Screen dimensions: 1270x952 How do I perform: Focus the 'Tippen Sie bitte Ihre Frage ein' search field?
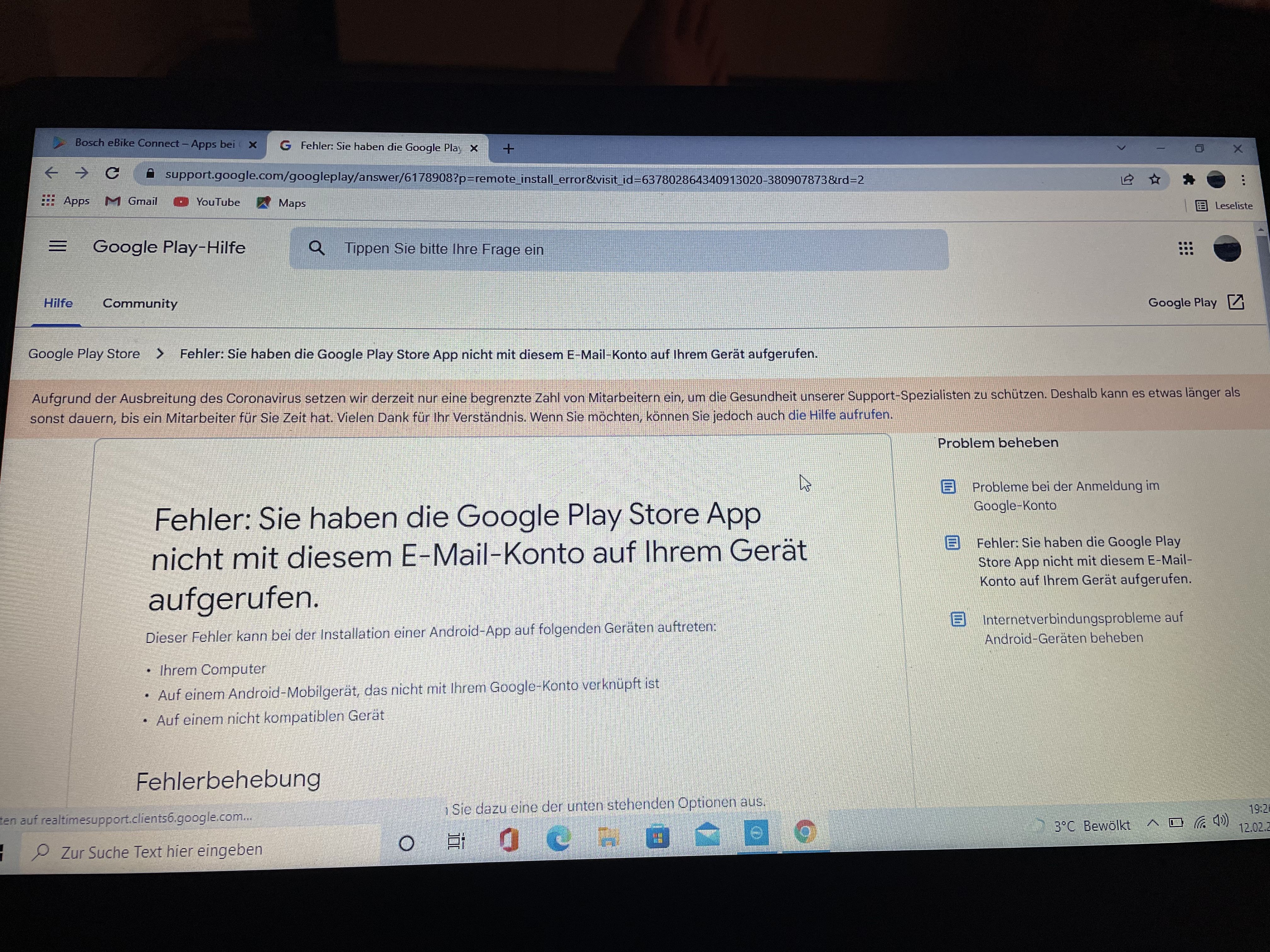pyautogui.click(x=619, y=249)
